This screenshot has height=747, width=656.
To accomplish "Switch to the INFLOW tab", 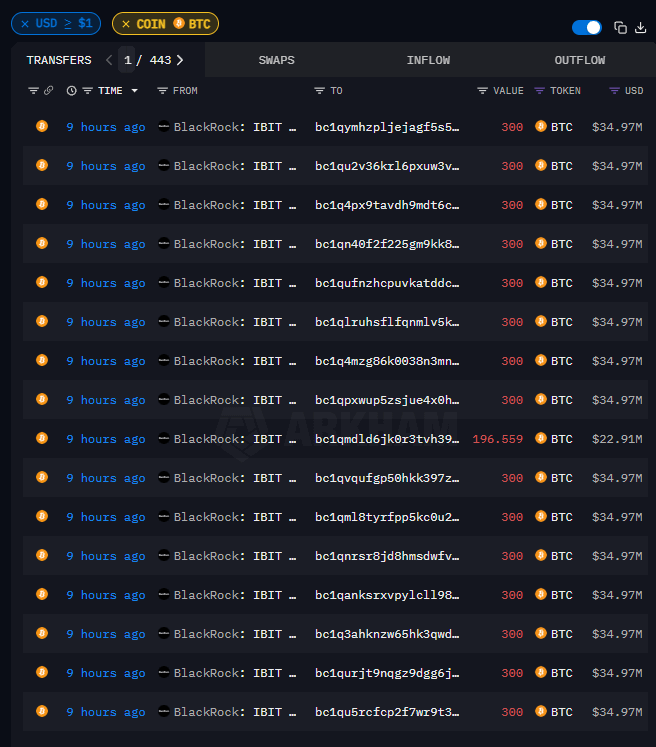I will tap(428, 60).
